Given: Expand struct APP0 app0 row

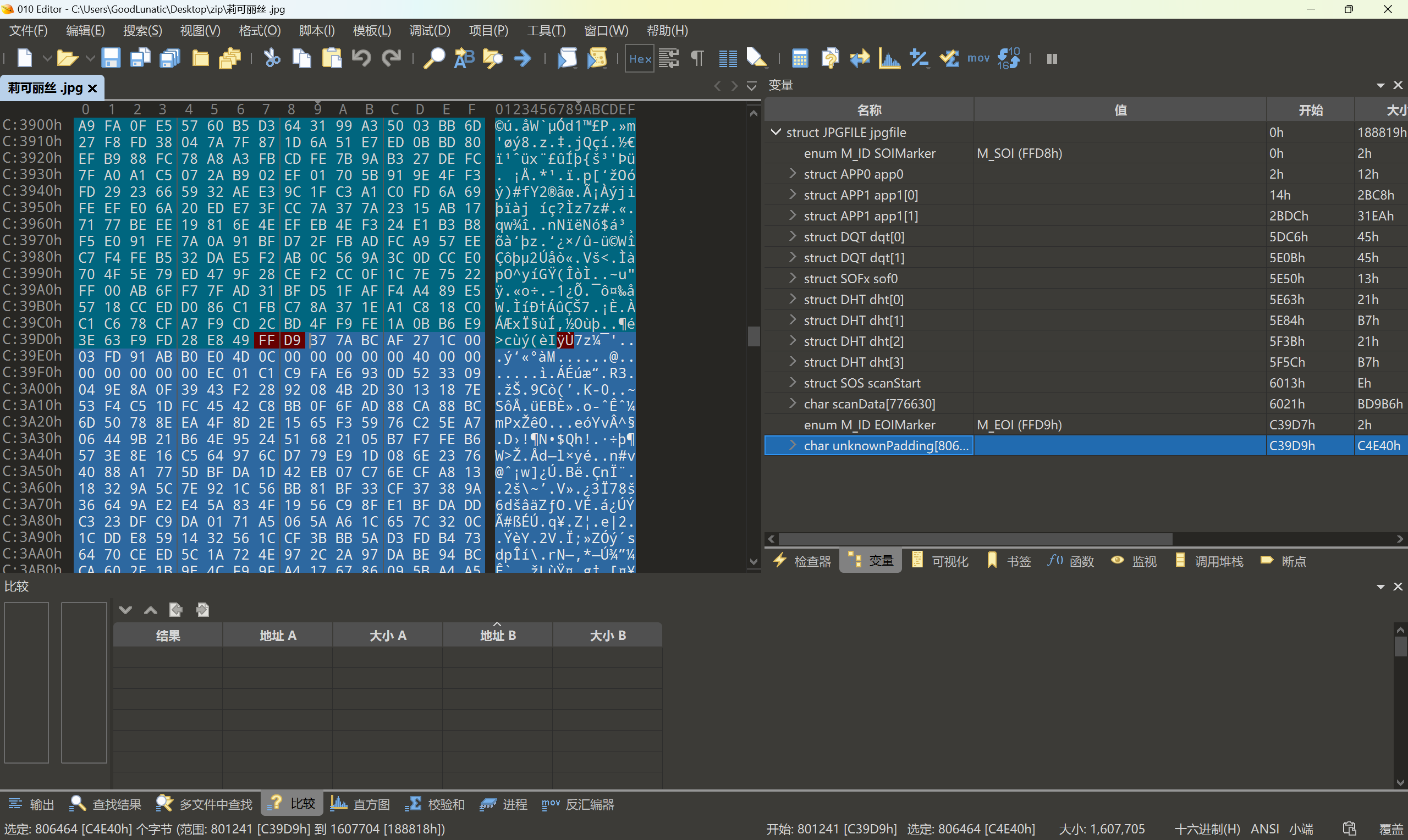Looking at the screenshot, I should click(793, 174).
